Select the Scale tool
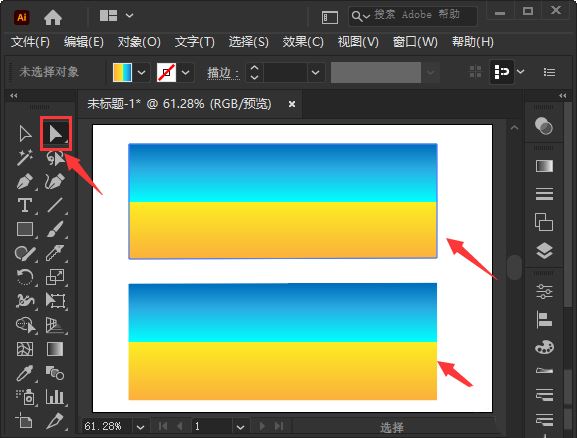Image resolution: width=577 pixels, height=438 pixels. click(55, 277)
